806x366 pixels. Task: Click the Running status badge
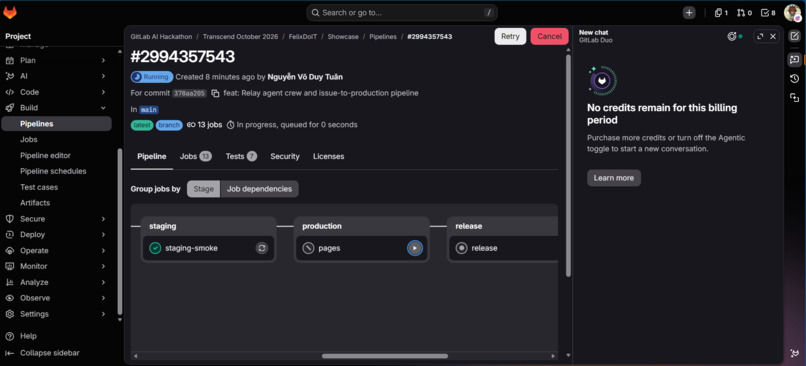pos(152,77)
